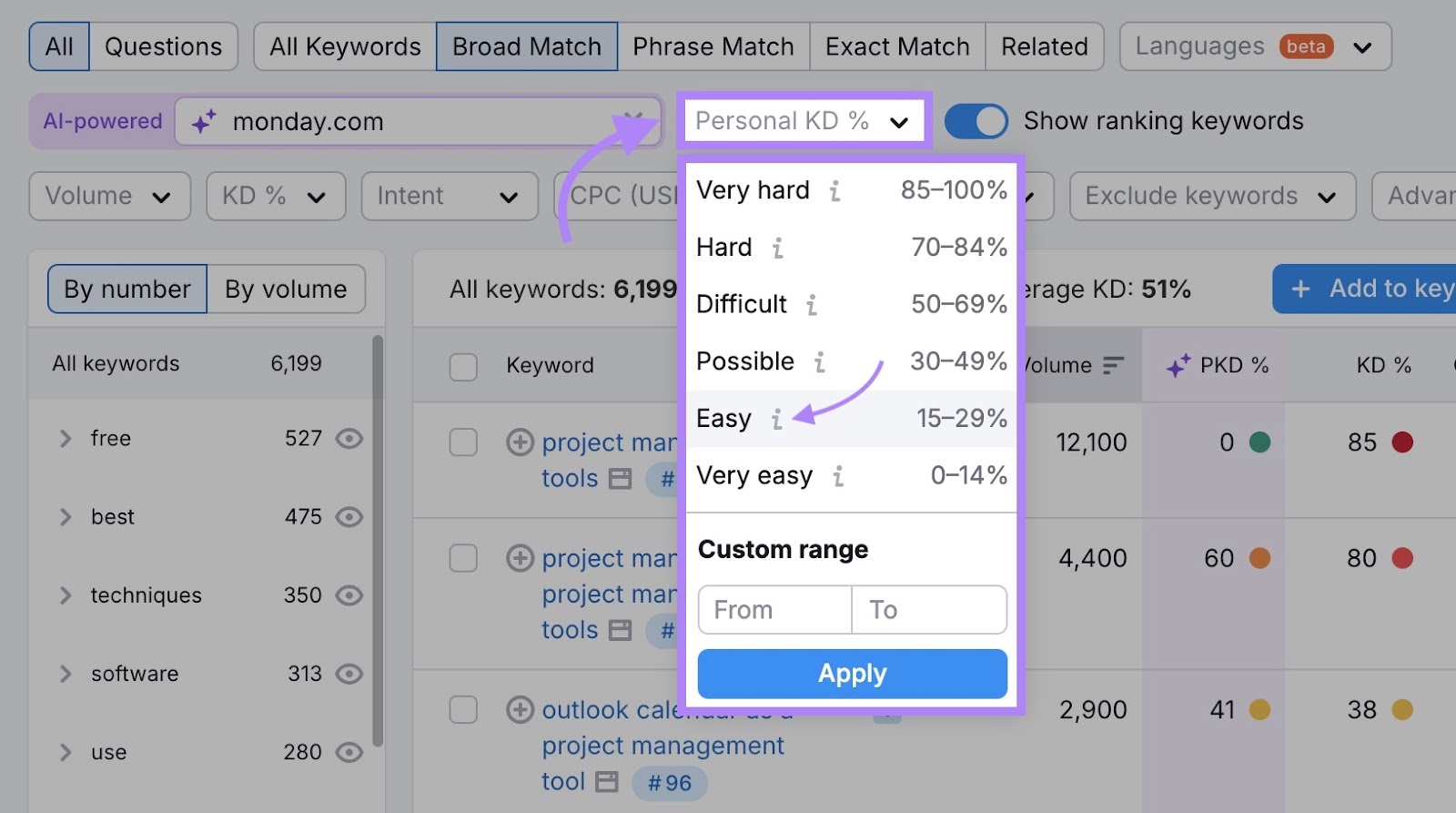
Task: Click the Add to keyword list button
Action: pyautogui.click(x=1365, y=289)
